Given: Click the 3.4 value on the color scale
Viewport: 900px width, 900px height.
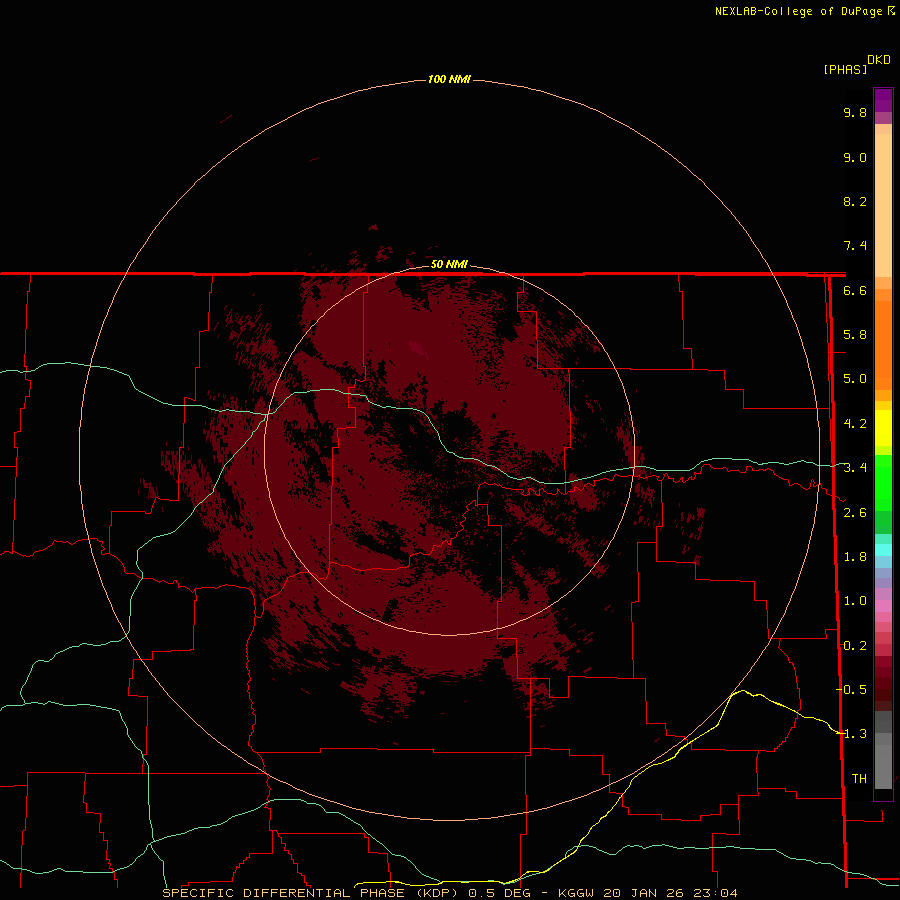Looking at the screenshot, I should (x=855, y=468).
